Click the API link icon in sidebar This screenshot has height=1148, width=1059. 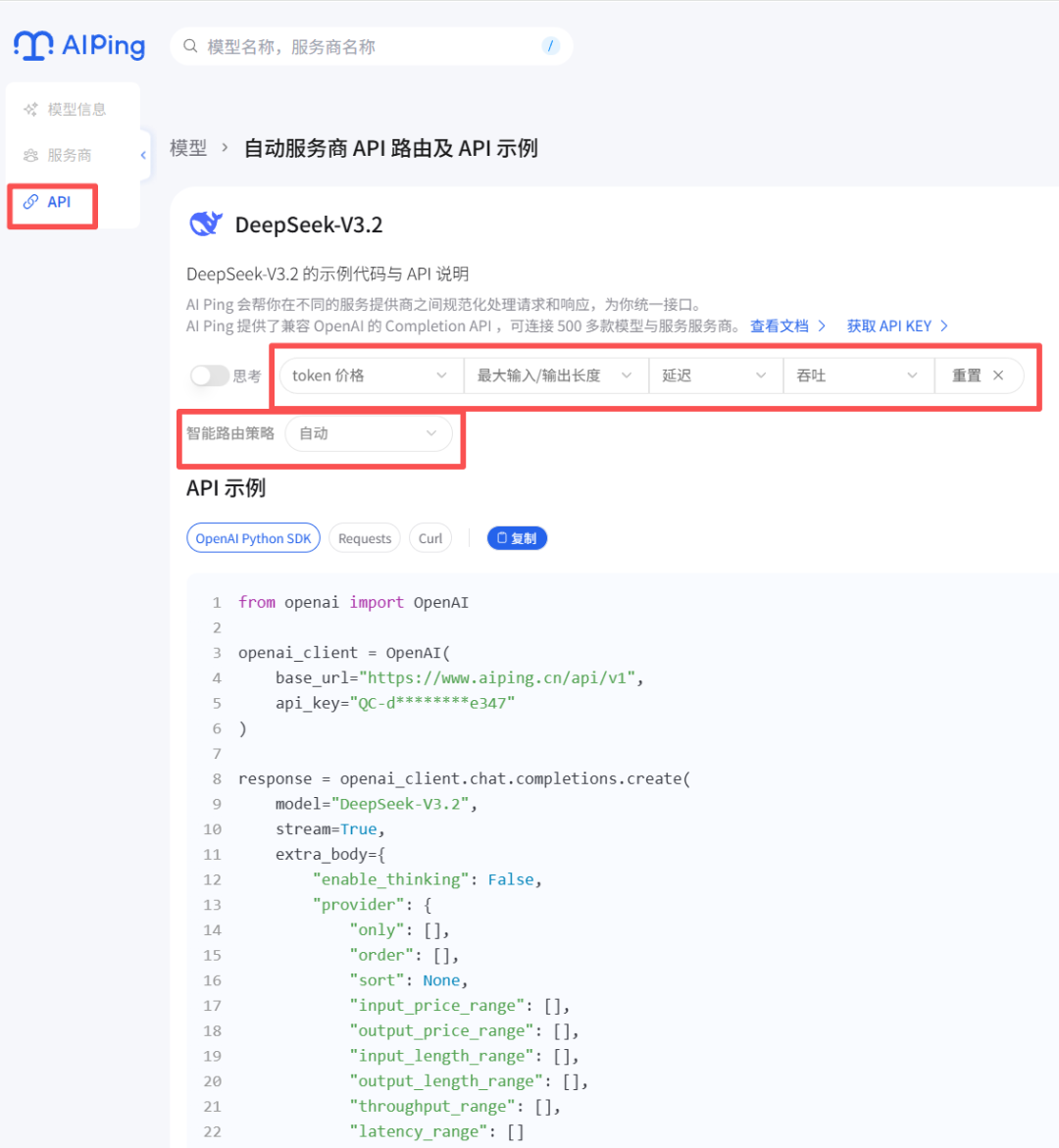(x=30, y=202)
